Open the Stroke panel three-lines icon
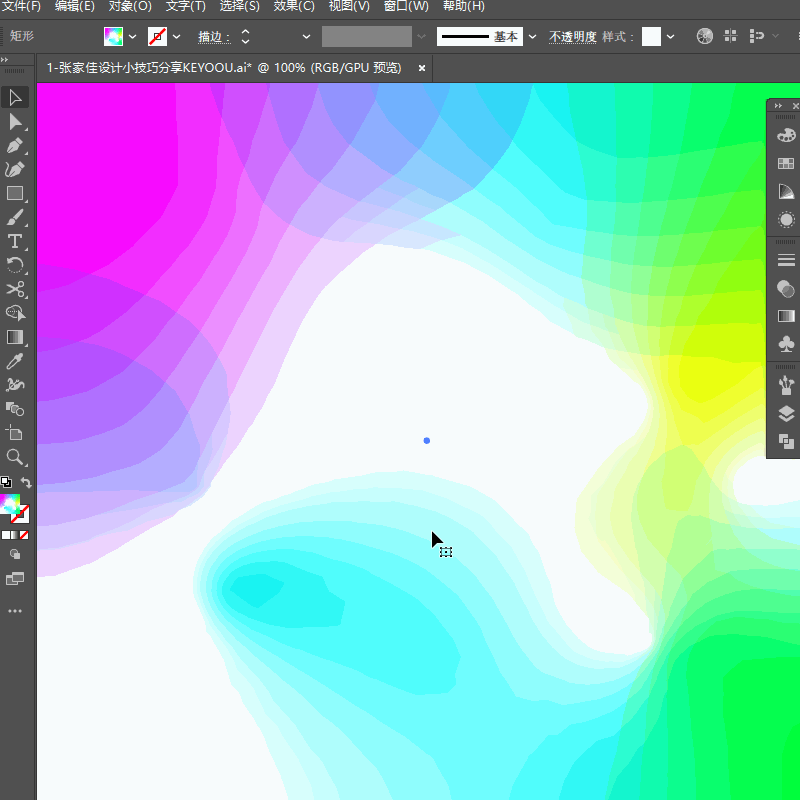 [786, 260]
